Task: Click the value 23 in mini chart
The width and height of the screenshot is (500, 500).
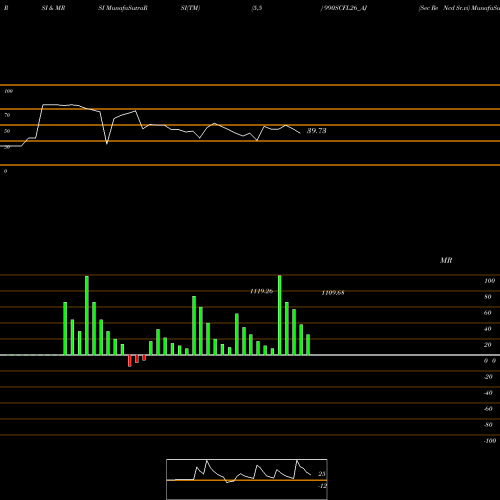Action: pos(322,474)
